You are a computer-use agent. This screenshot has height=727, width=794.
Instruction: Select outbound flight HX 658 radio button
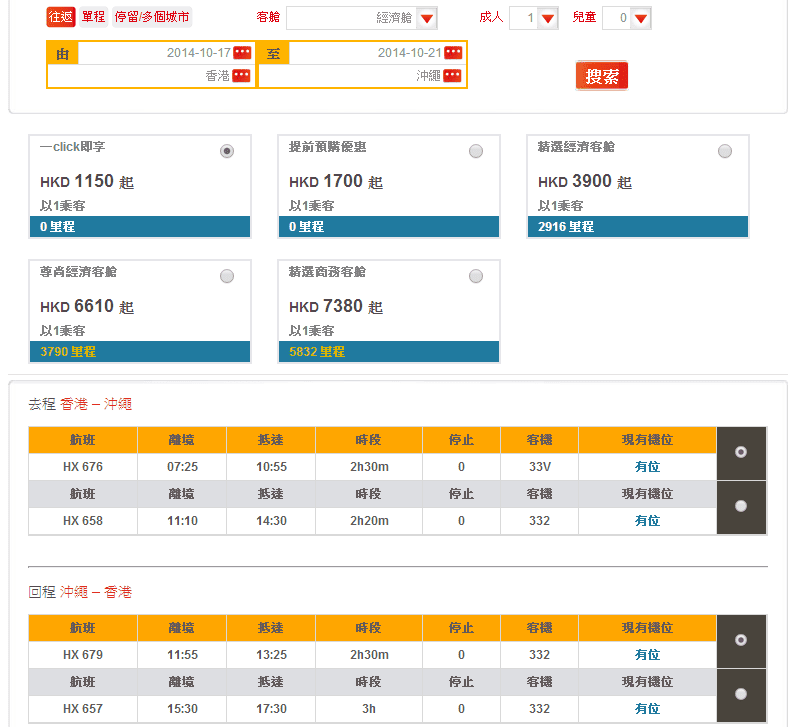point(741,506)
